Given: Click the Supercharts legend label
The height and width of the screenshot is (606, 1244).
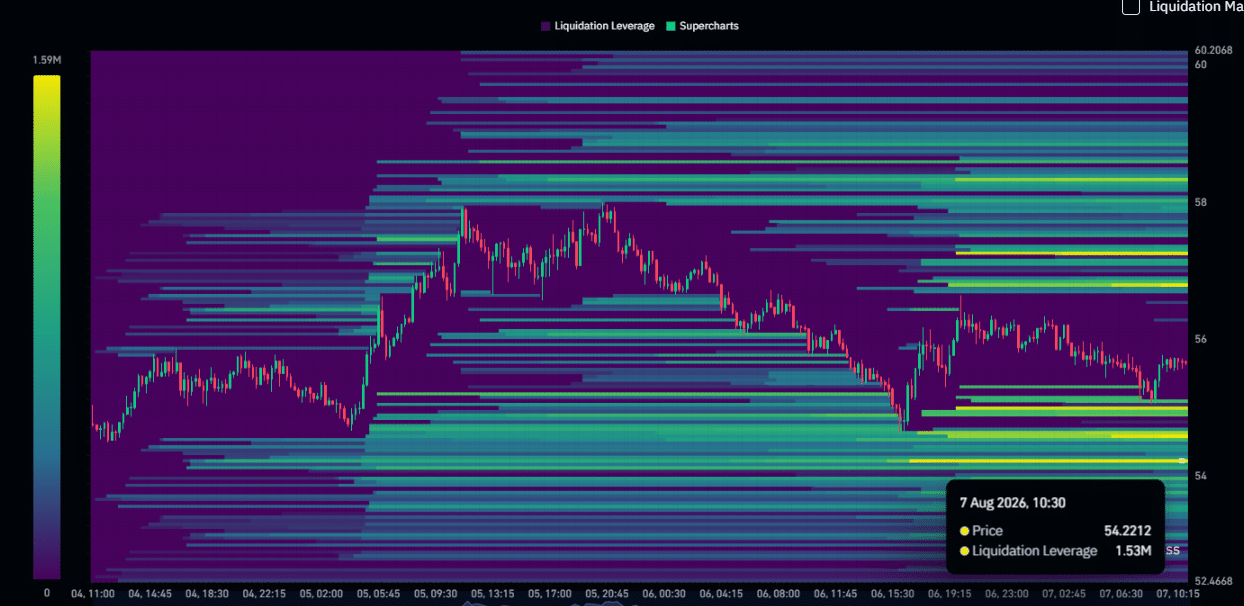Looking at the screenshot, I should [709, 26].
